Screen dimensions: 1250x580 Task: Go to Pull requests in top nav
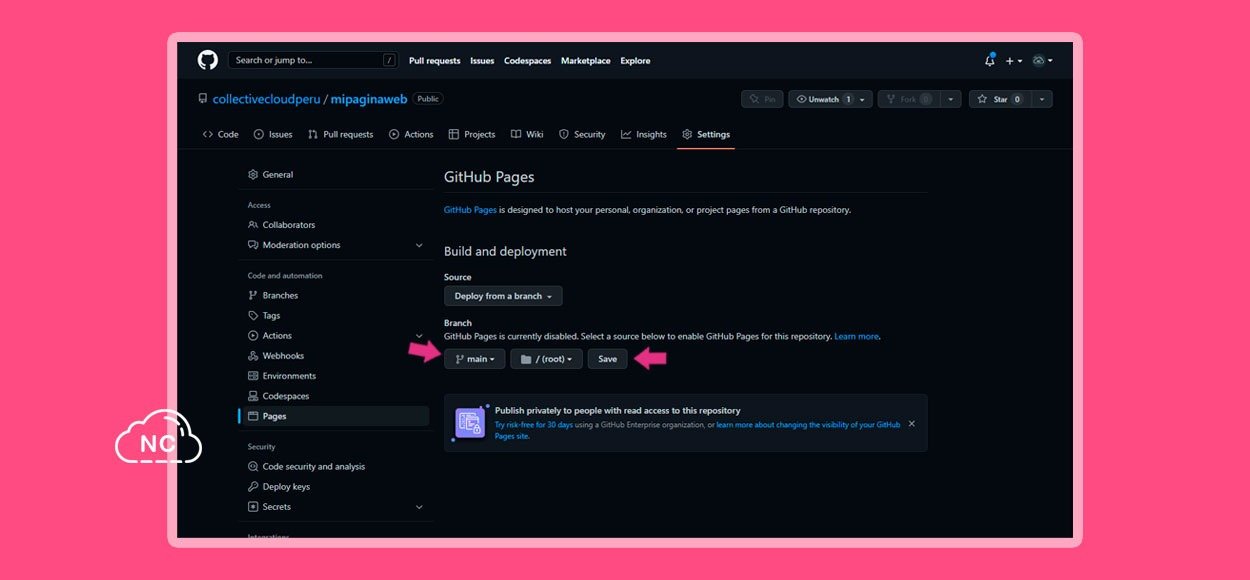pos(434,61)
